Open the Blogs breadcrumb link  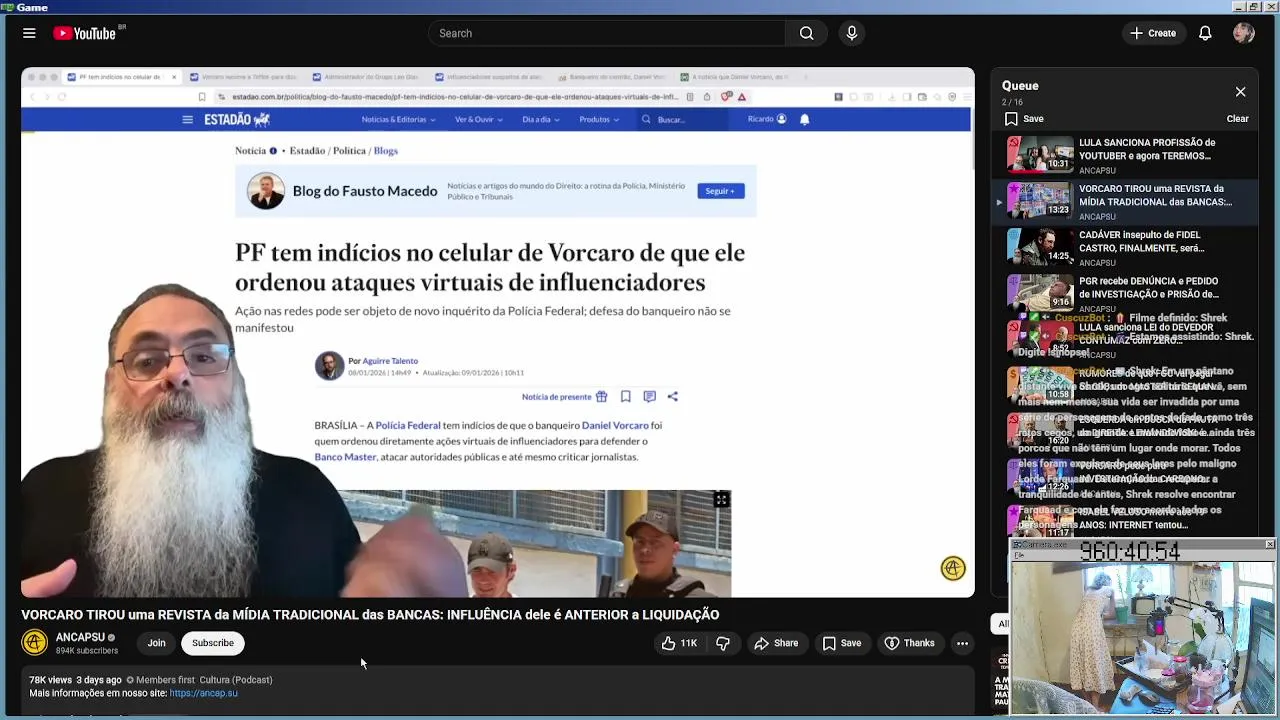(385, 151)
